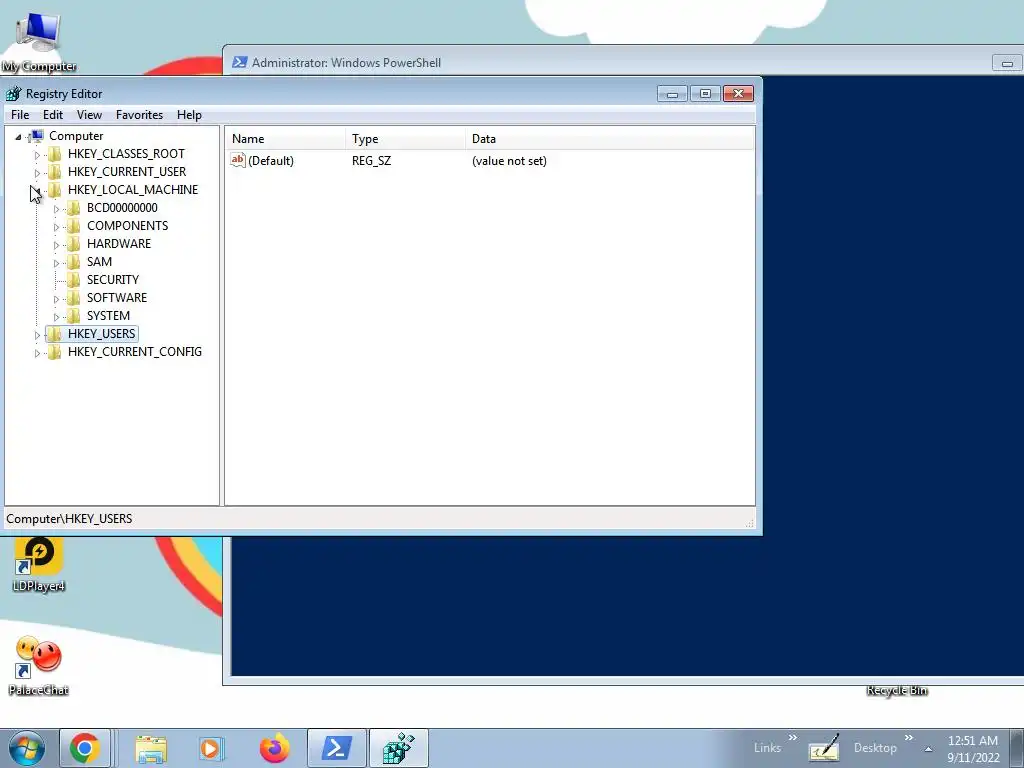Expand the Links toolbar chevron
Viewport: 1024px width, 768px height.
tap(792, 738)
